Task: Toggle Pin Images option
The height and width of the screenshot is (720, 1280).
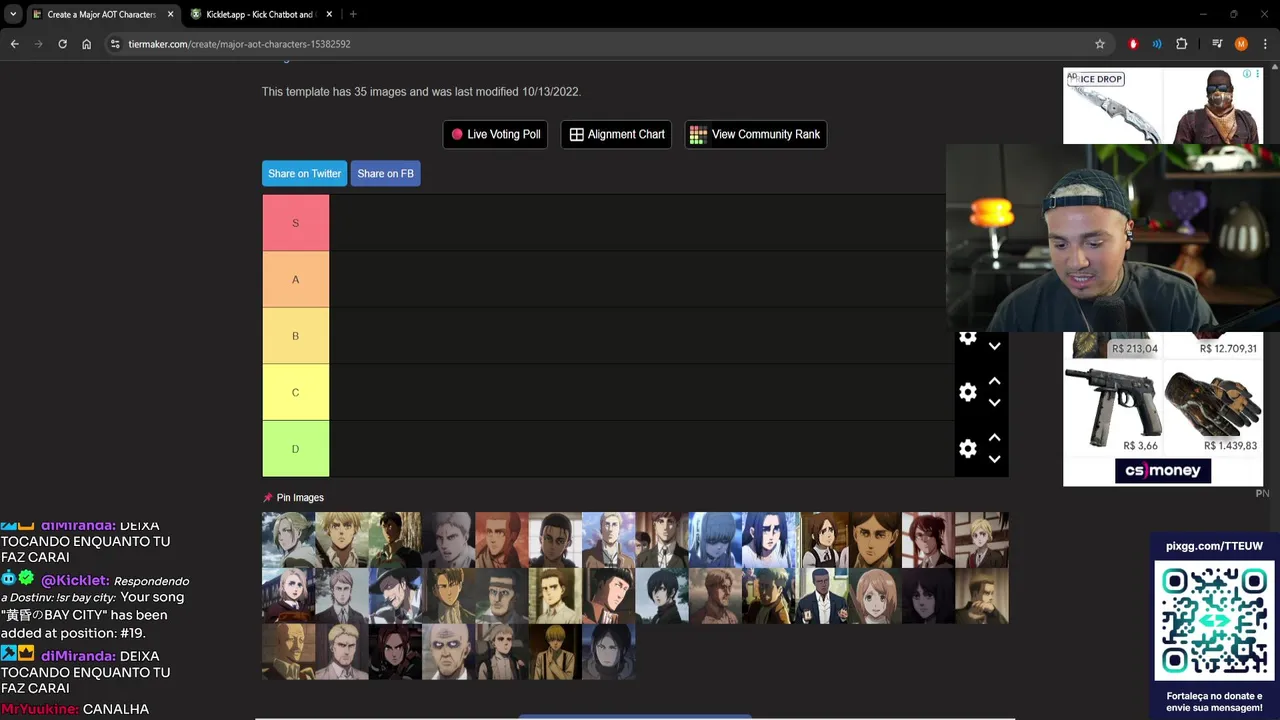Action: pos(293,497)
